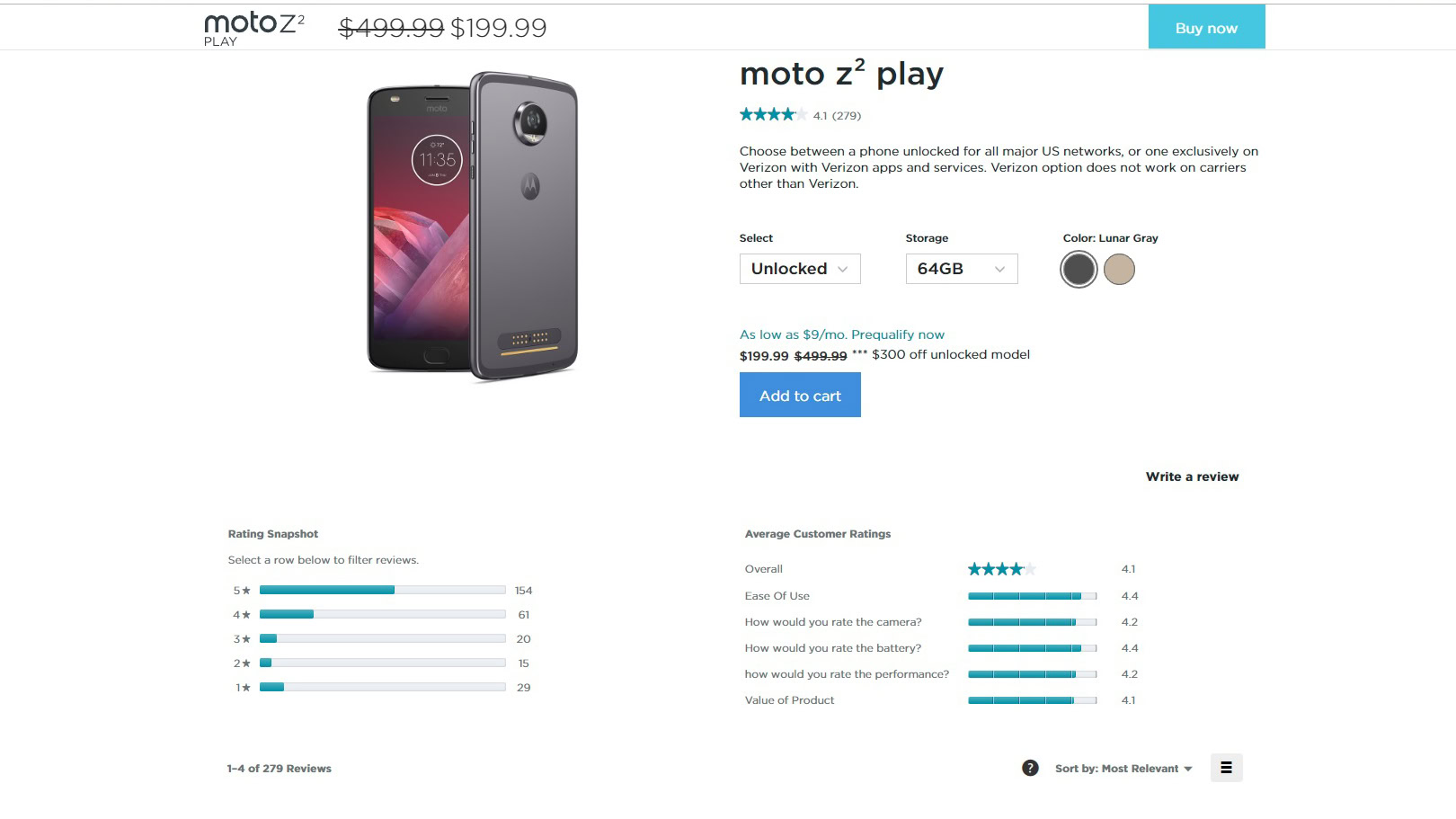Viewport: 1456px width, 819px height.
Task: Click the help question mark icon
Action: point(1030,768)
